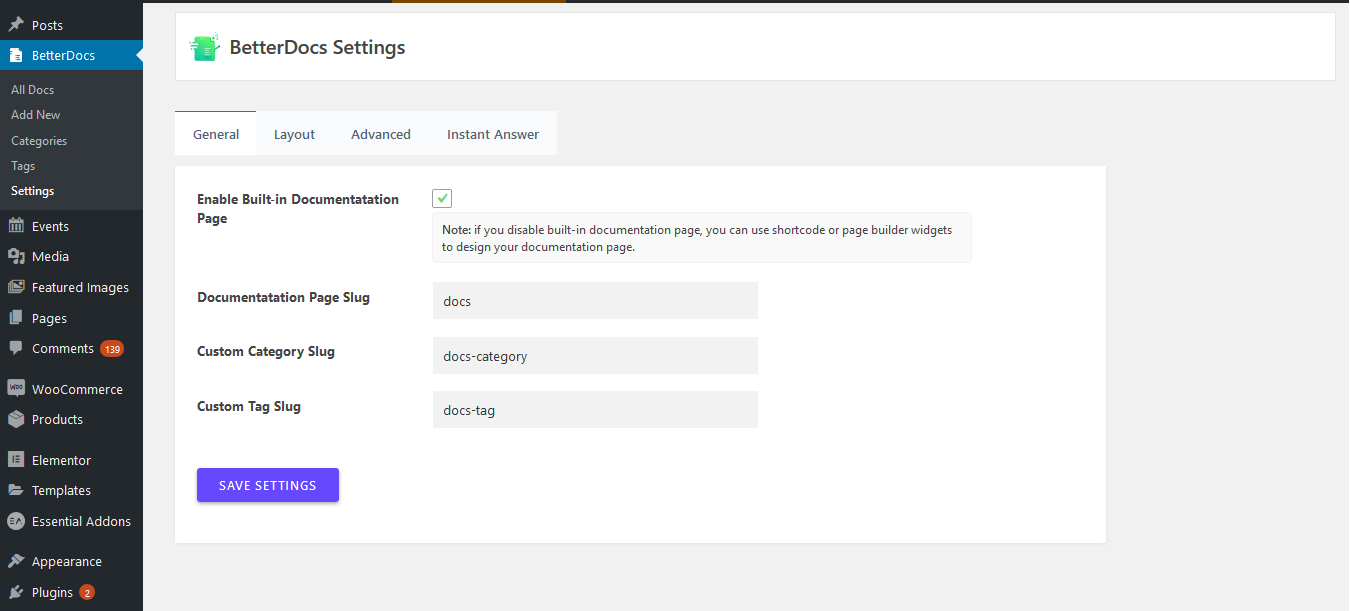This screenshot has width=1350, height=611.
Task: Click the note about disabling built-in documentation
Action: (x=701, y=238)
